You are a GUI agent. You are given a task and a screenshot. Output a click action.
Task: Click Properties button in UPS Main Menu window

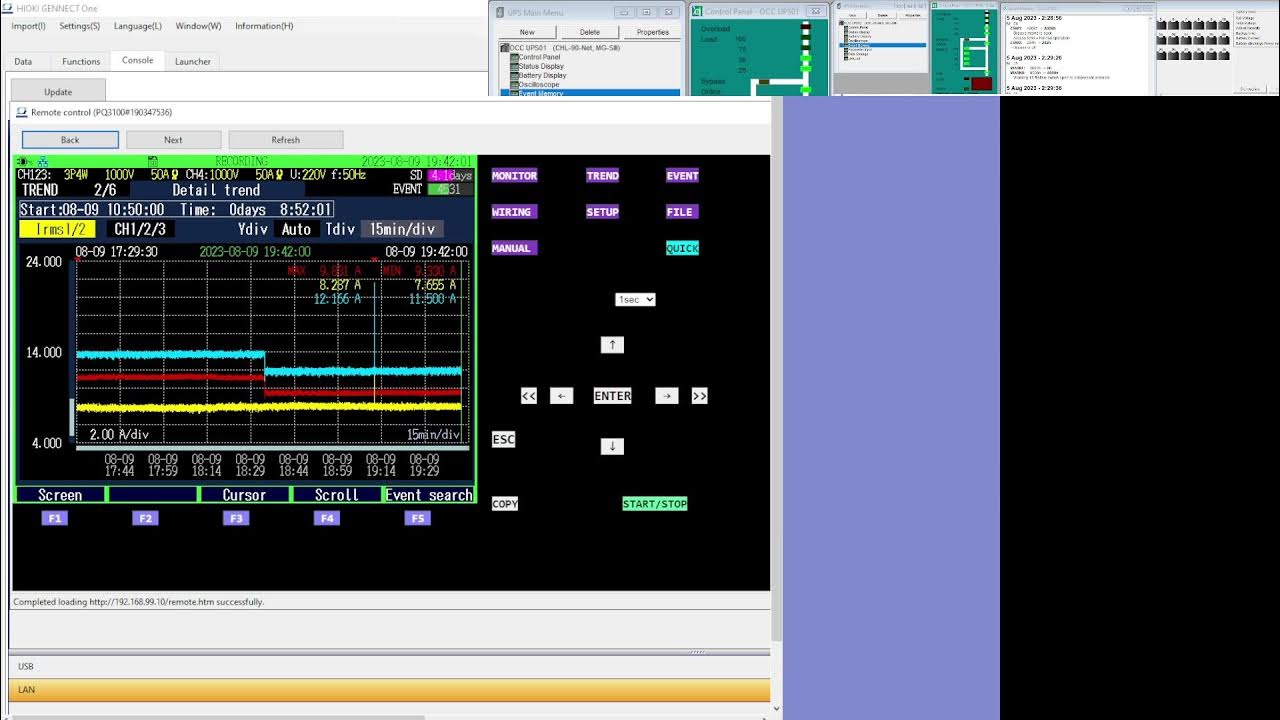tap(653, 32)
